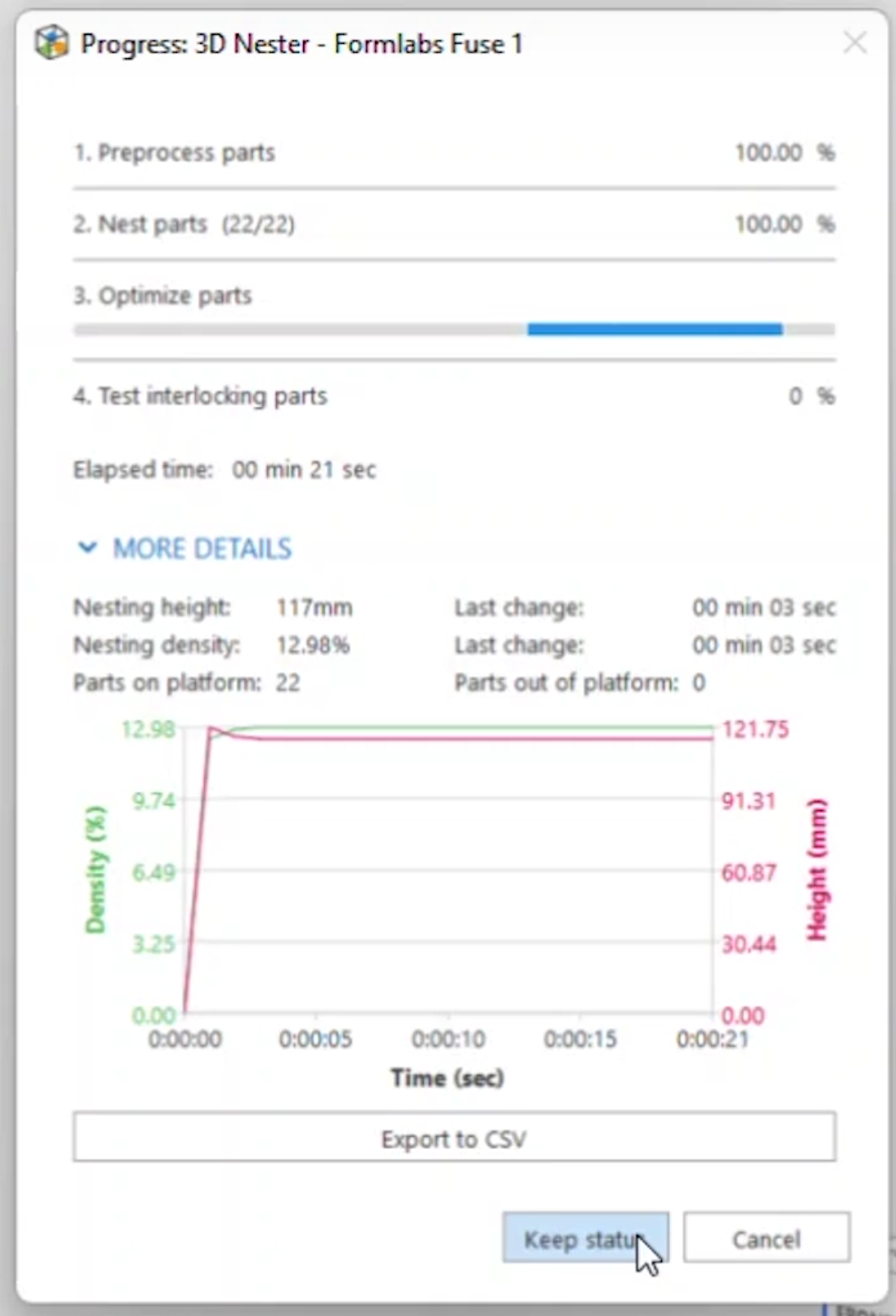Click the Keep status button
896x1316 pixels.
[585, 1238]
